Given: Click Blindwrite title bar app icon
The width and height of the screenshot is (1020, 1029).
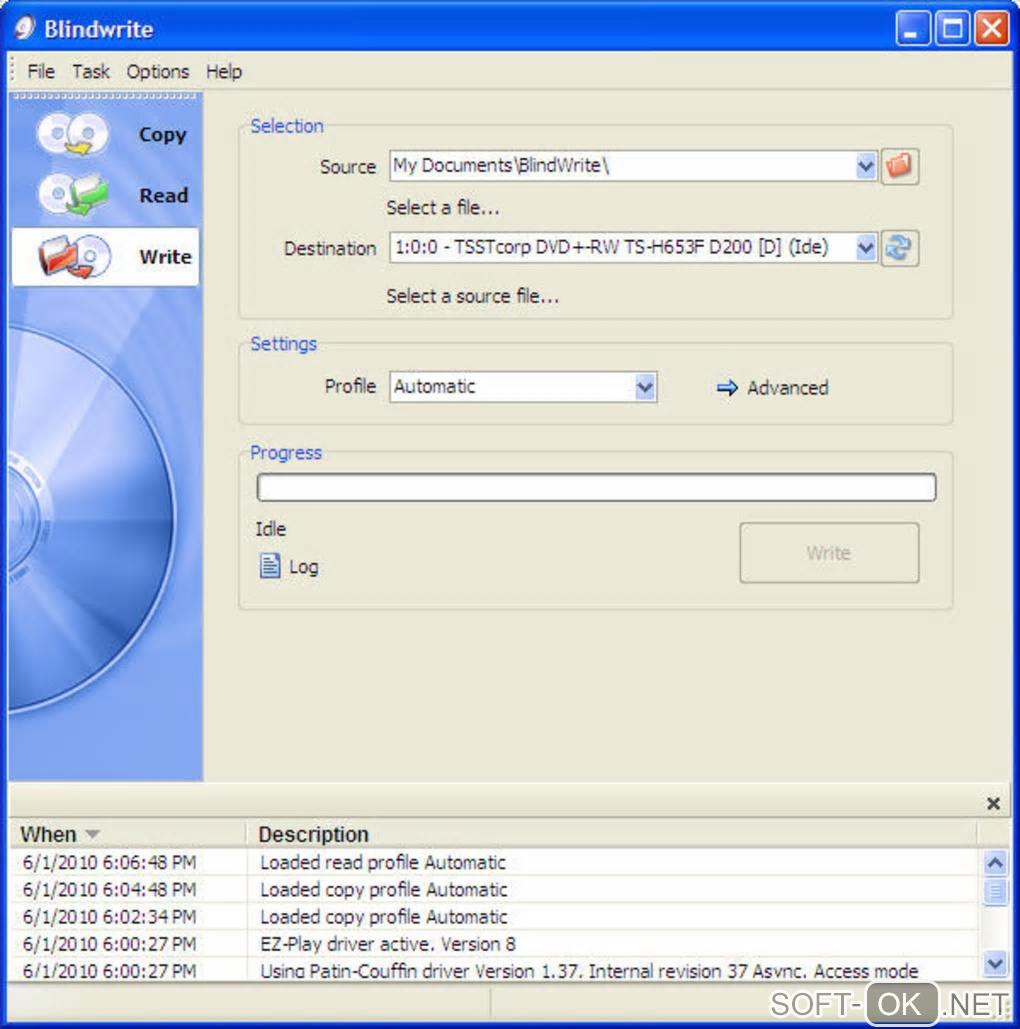Looking at the screenshot, I should (24, 28).
